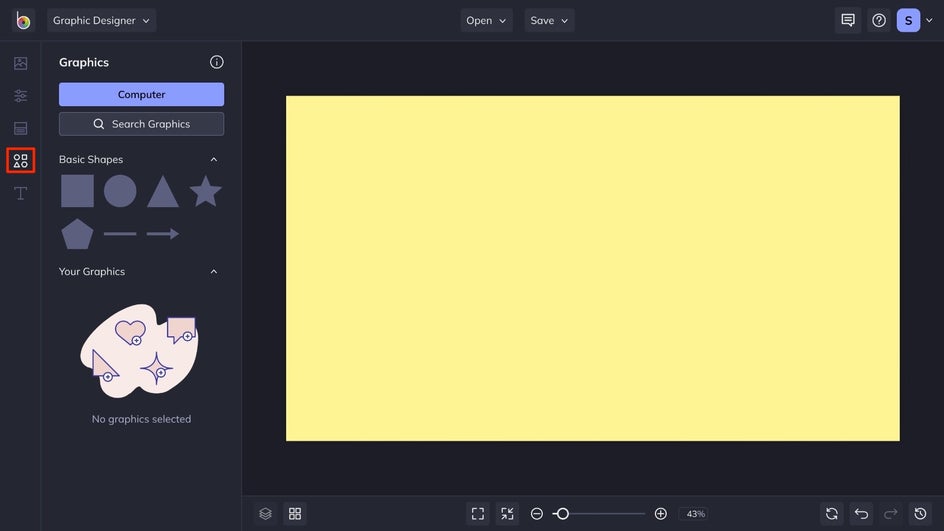Collapse the Basic Shapes section
This screenshot has width=944, height=531.
coord(214,160)
